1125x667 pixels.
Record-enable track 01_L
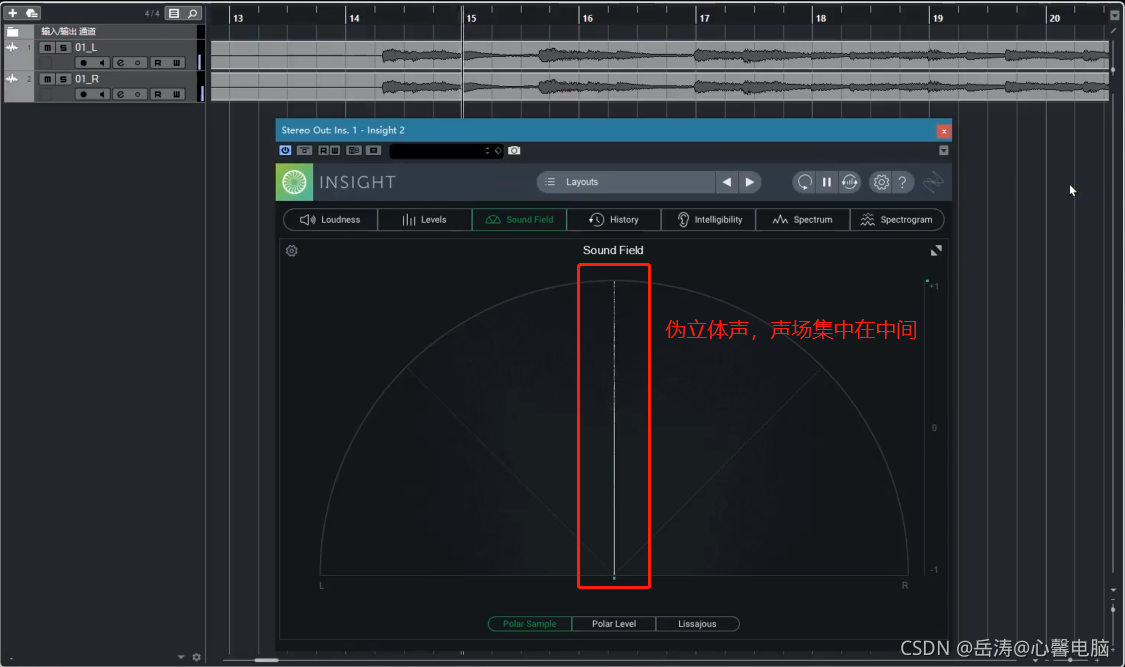click(x=83, y=63)
